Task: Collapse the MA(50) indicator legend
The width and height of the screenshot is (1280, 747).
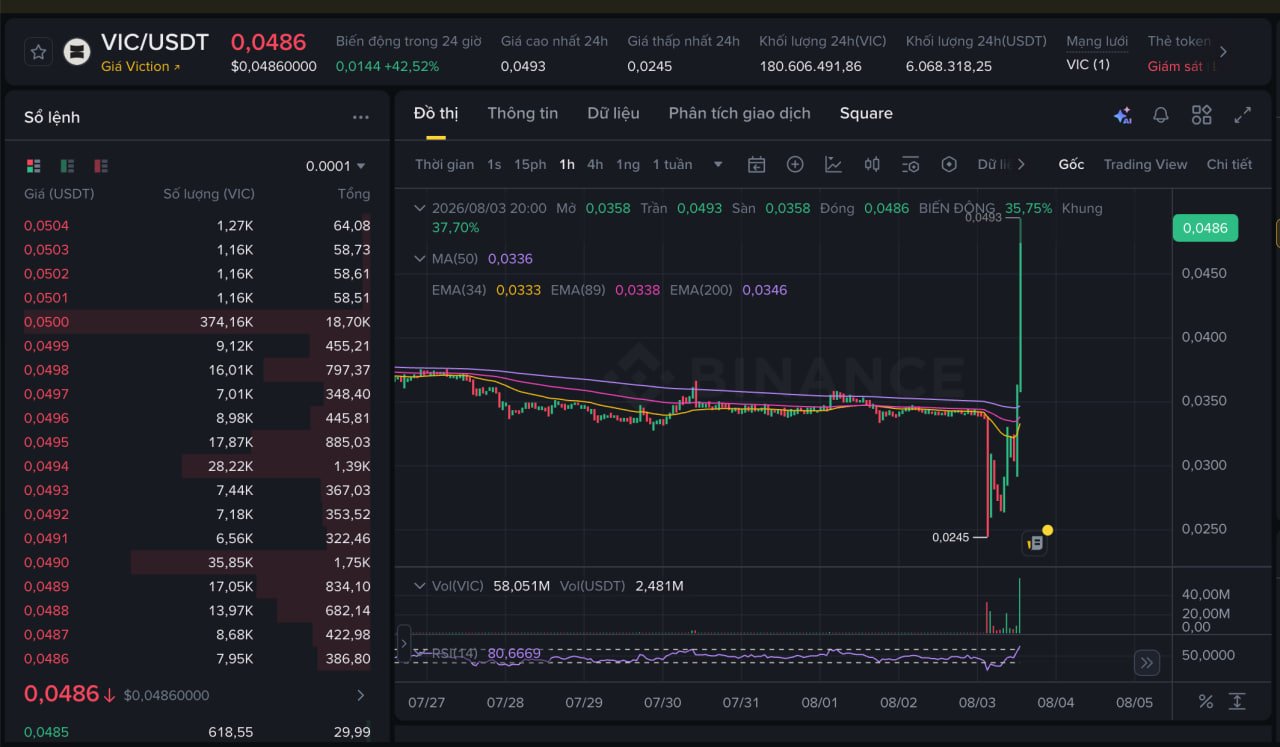Action: pyautogui.click(x=420, y=258)
